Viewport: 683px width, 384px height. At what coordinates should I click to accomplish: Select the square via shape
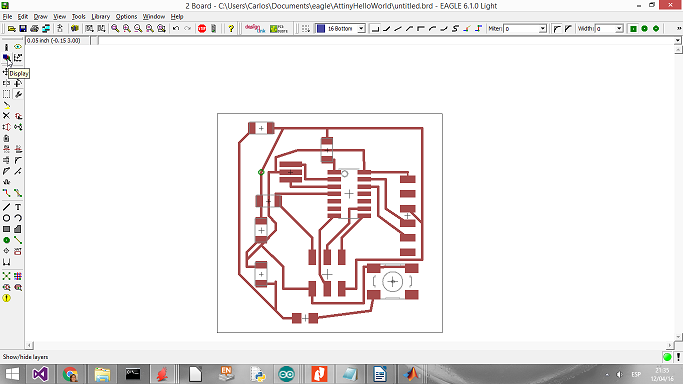tap(633, 29)
